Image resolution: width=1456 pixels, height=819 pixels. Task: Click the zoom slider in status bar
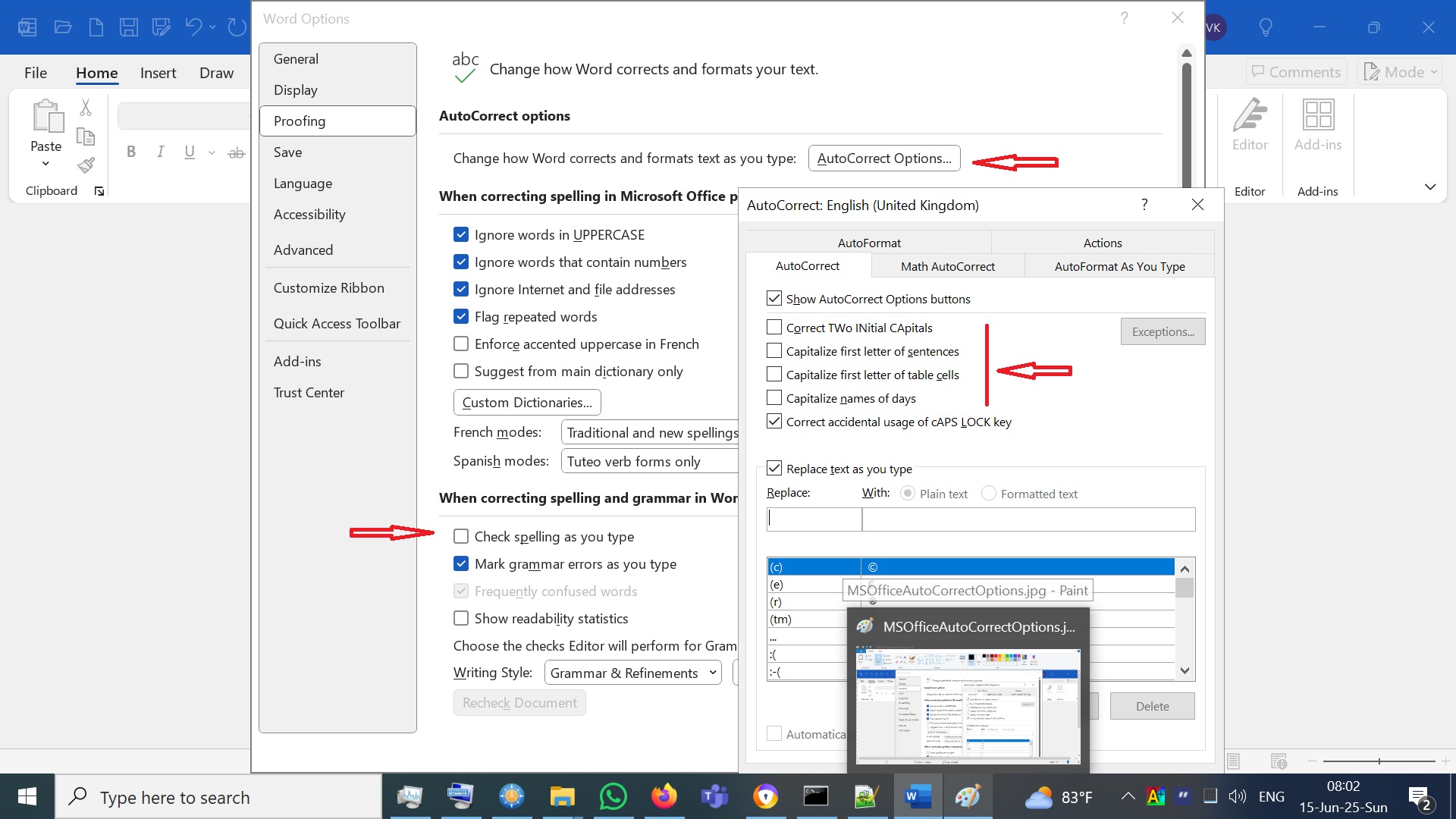1379,761
